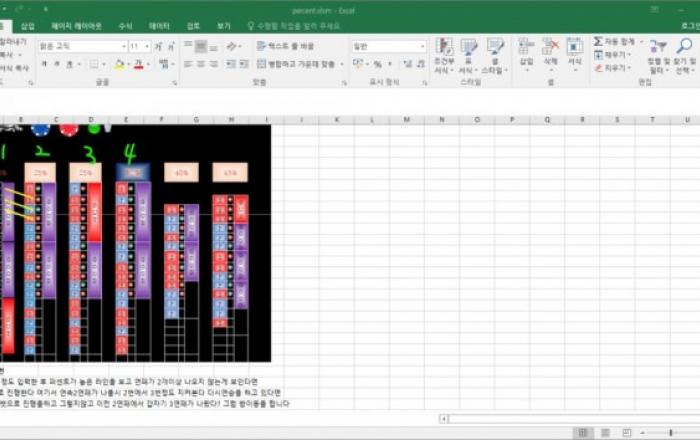
Task: Click Decrease Decimal icon
Action: click(421, 64)
